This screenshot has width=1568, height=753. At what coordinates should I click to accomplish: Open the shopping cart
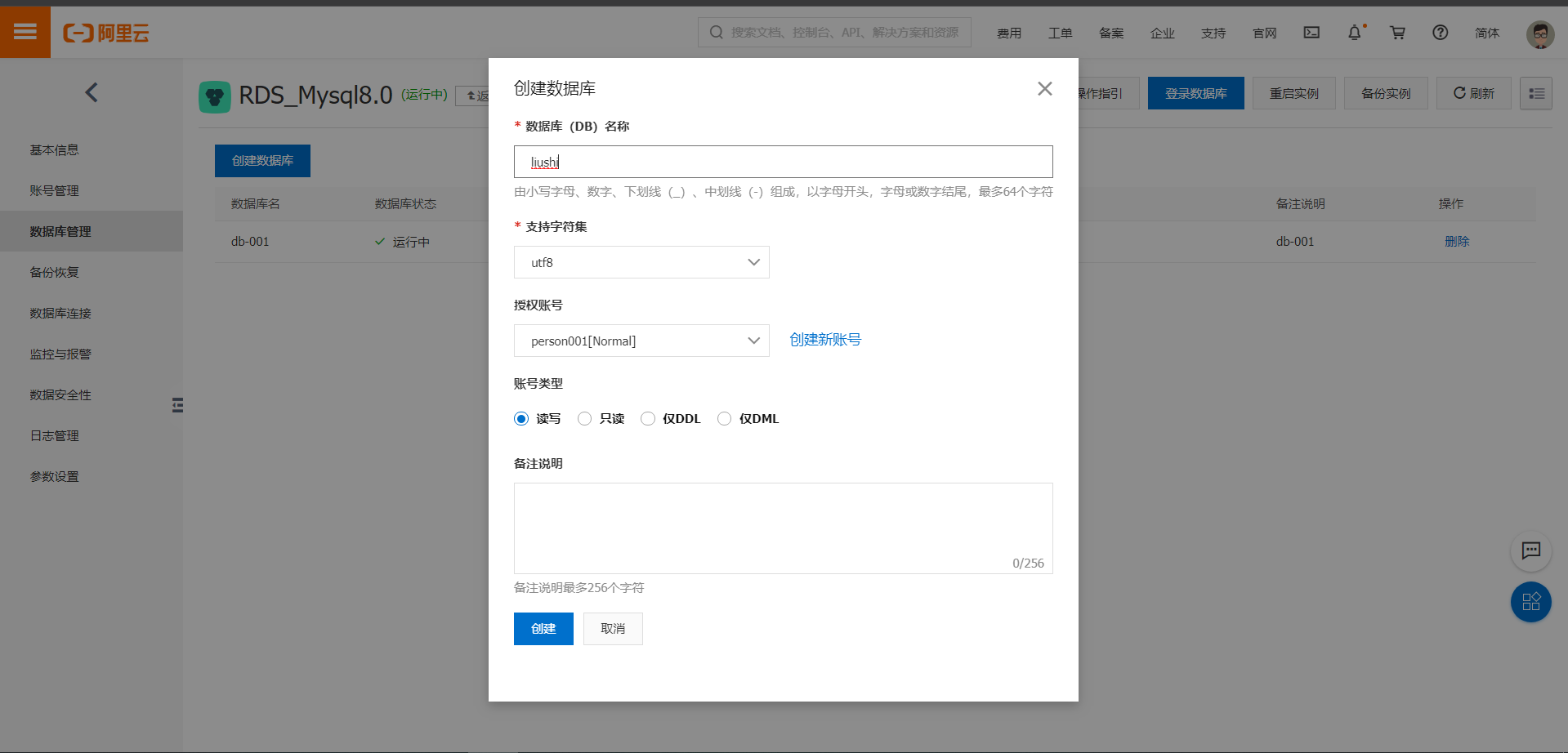point(1398,33)
